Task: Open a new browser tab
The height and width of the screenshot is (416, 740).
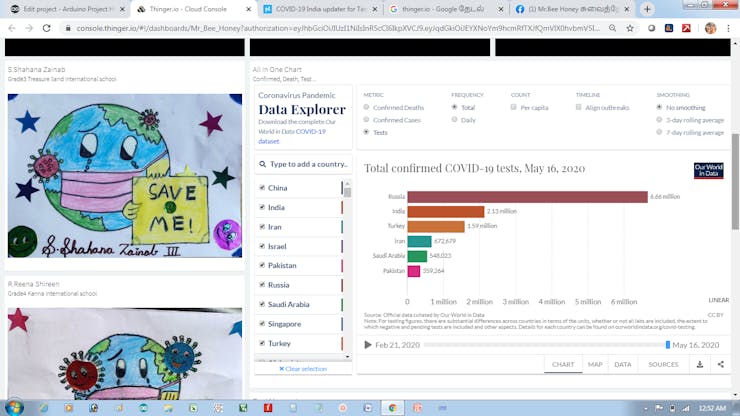Action: pyautogui.click(x=647, y=8)
